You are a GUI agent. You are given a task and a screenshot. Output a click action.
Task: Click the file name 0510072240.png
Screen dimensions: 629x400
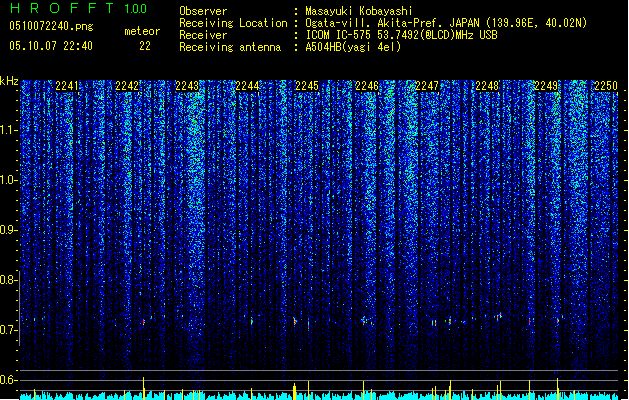point(51,26)
